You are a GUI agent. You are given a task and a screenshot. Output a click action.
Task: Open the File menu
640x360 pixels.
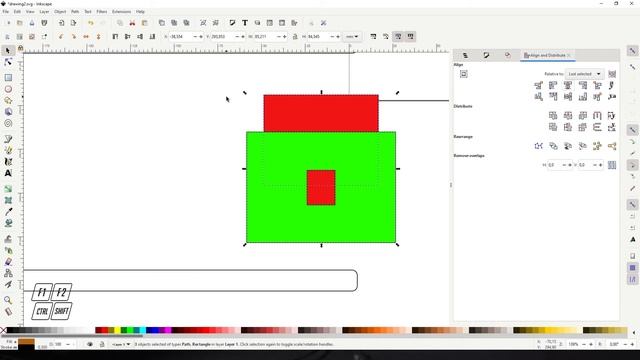[x=6, y=12]
